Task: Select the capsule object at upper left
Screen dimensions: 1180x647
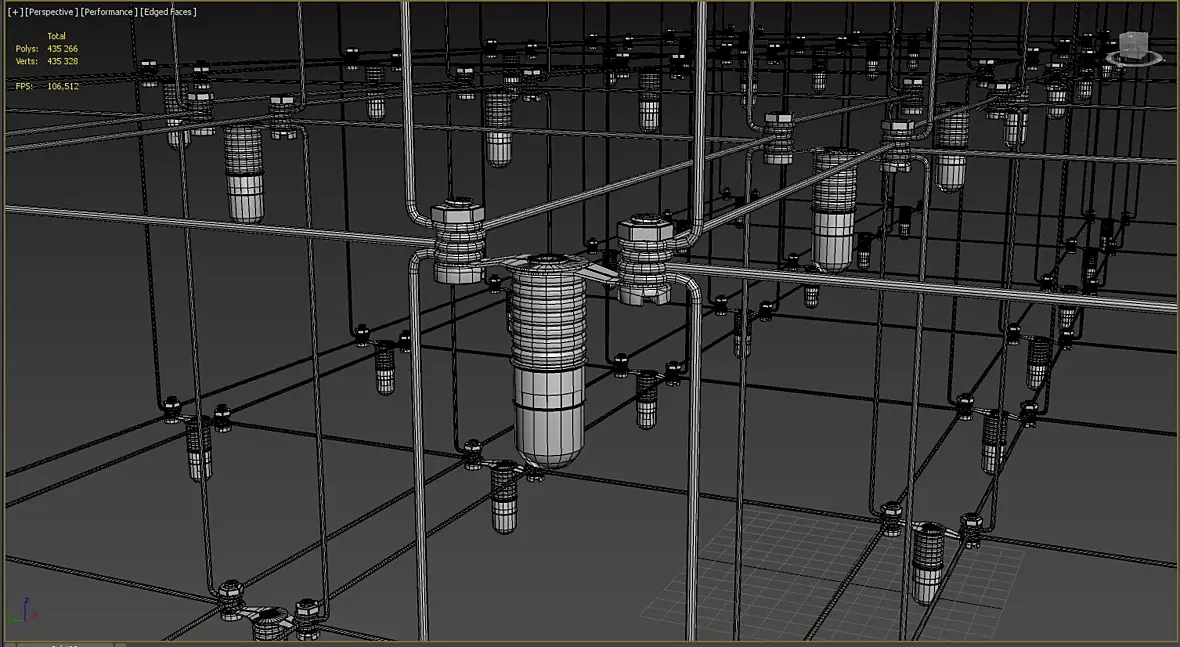Action: coord(244,173)
